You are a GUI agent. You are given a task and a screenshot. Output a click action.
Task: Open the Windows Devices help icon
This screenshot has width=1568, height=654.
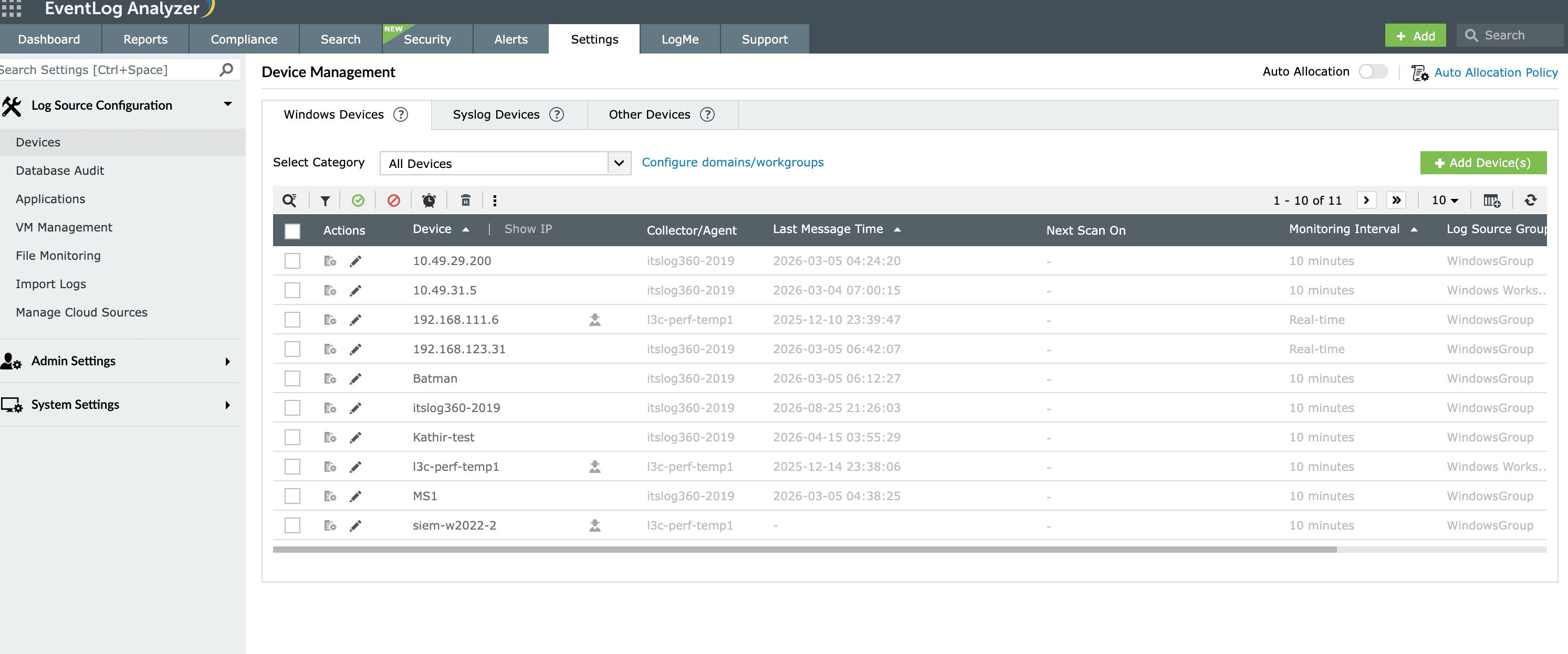coord(401,114)
